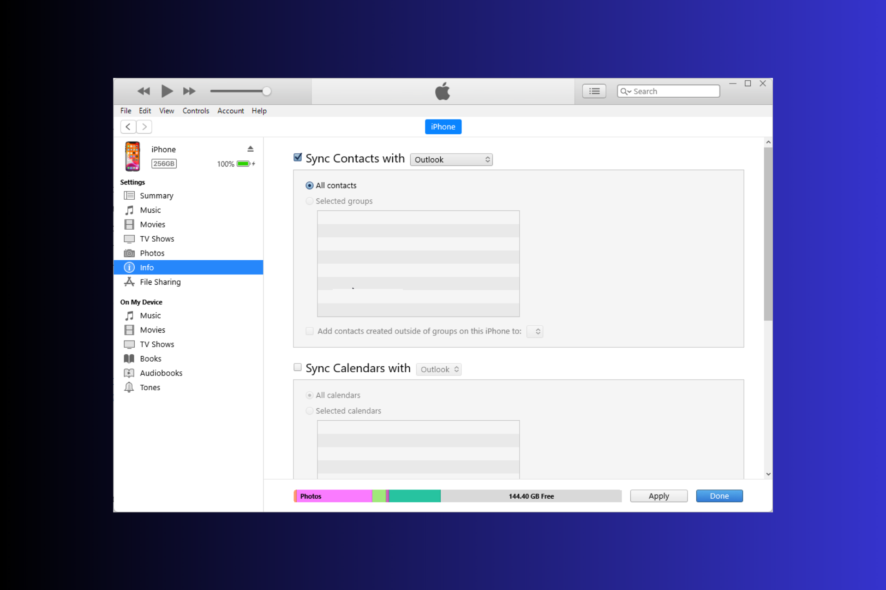Click the rewind playback button
Viewport: 886px width, 590px height.
[x=144, y=91]
